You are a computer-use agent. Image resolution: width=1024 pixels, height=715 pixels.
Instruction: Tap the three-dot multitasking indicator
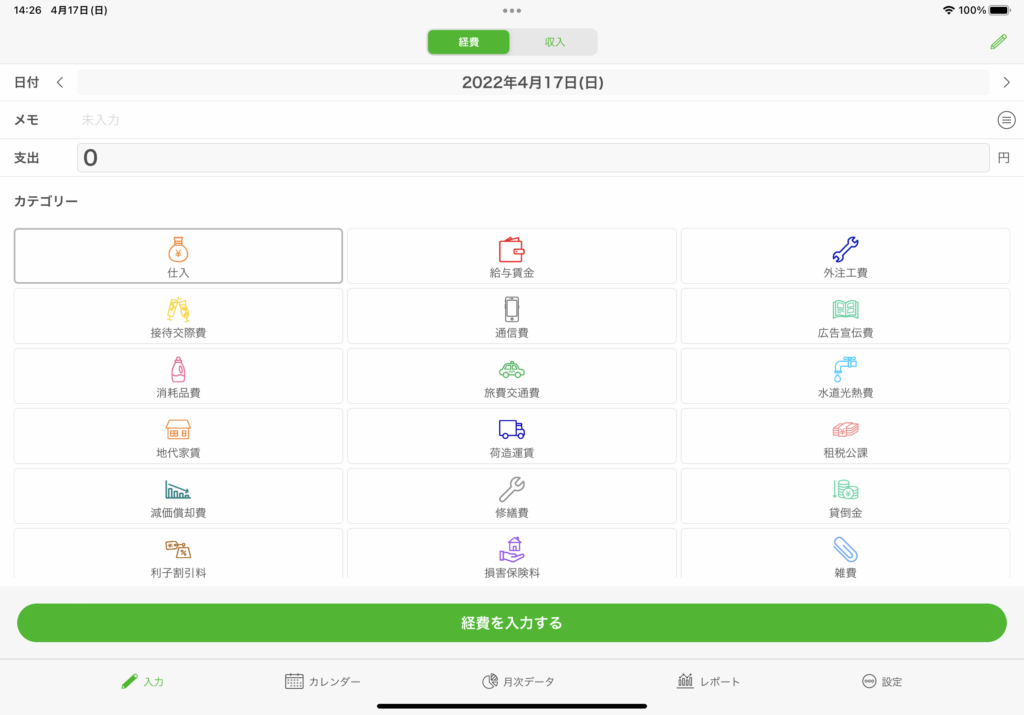click(x=512, y=10)
